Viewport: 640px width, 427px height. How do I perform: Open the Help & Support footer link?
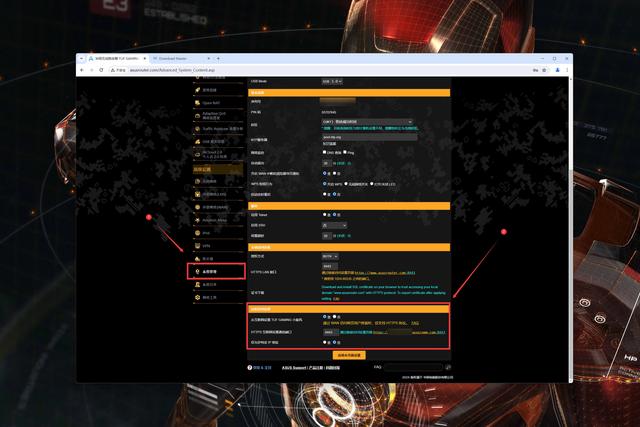click(x=262, y=368)
